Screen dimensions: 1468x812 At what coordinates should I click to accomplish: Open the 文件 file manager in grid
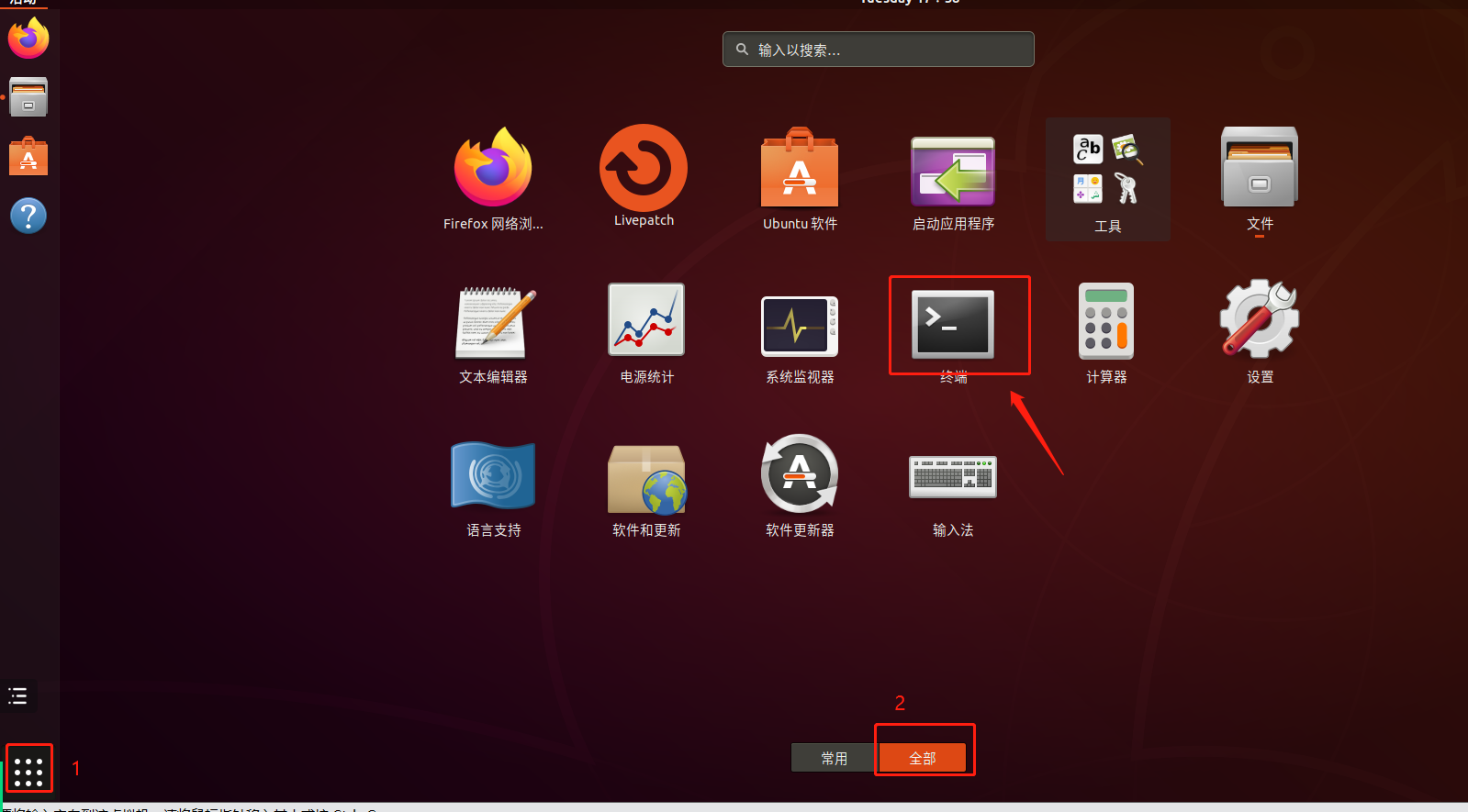tap(1260, 168)
